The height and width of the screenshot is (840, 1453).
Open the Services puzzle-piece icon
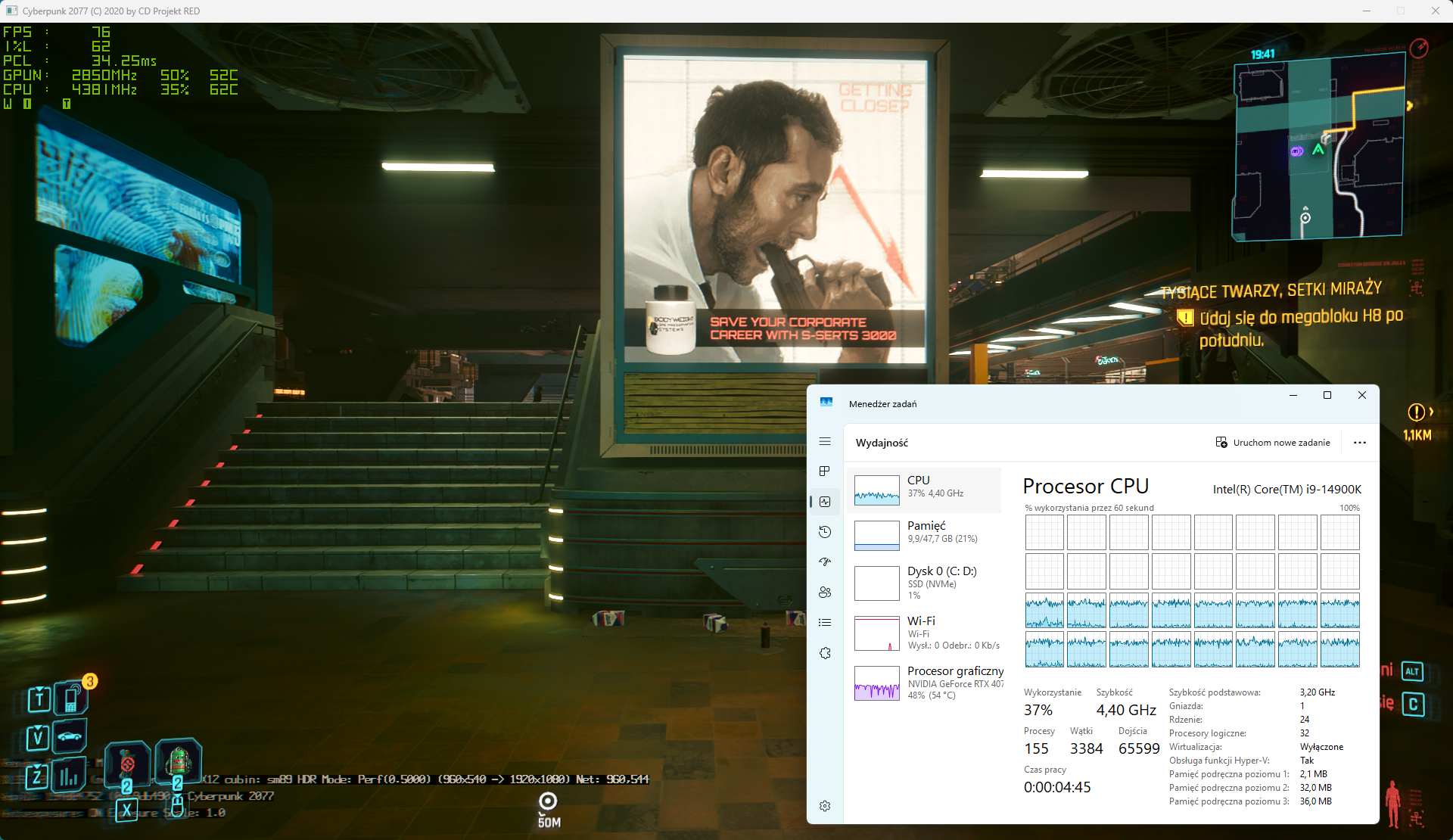(x=825, y=653)
